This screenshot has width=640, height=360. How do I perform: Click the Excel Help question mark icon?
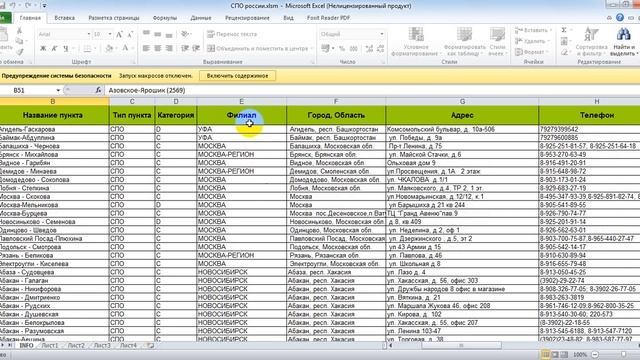click(620, 18)
